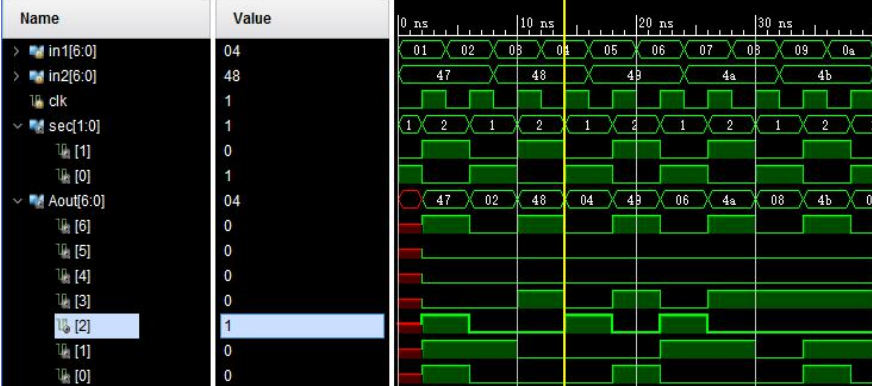The height and width of the screenshot is (386, 872).
Task: Click the sec[1:0] bus icon
Action: coord(36,126)
